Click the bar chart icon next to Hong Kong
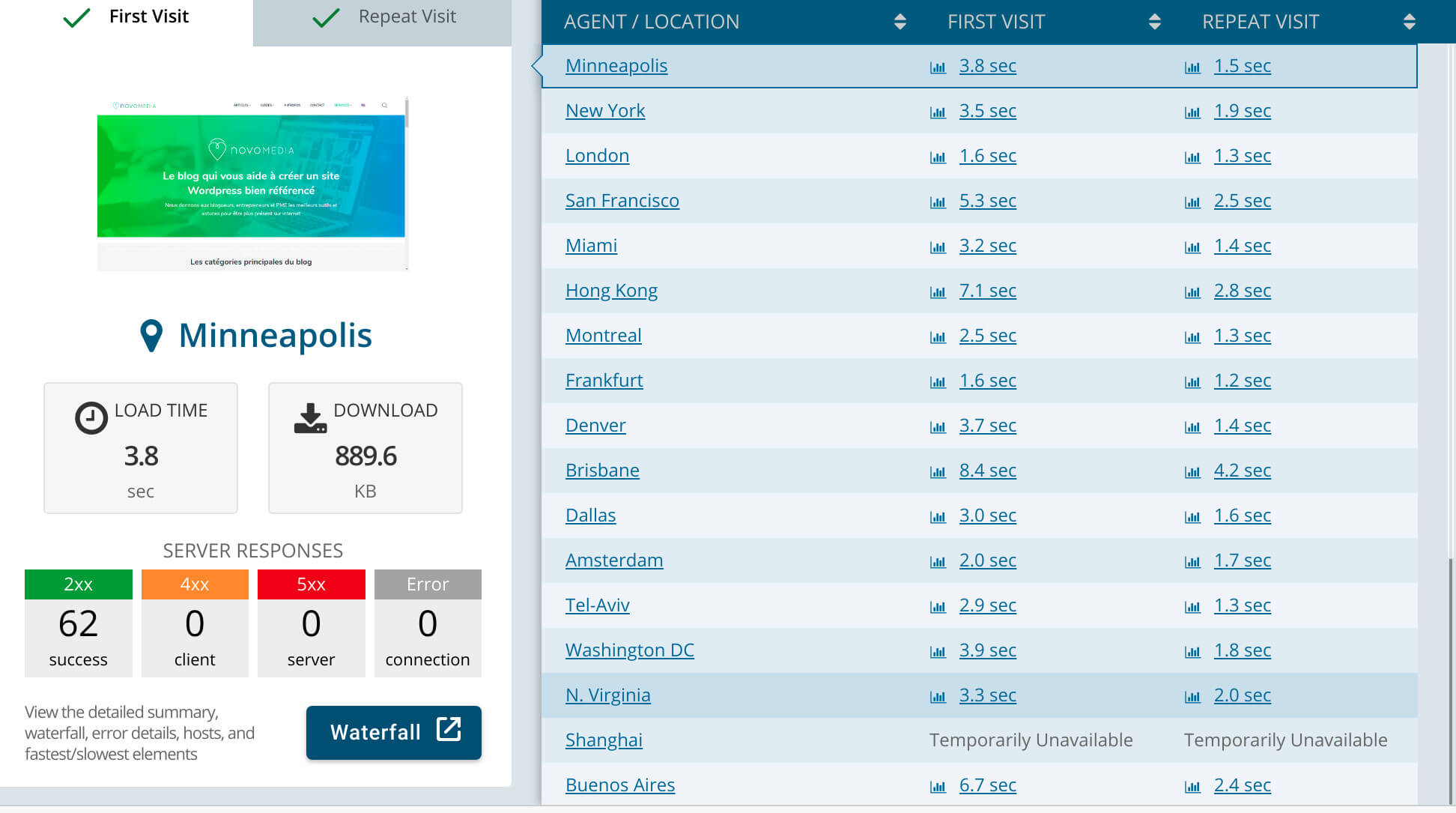Viewport: 1456px width, 813px height. (x=937, y=291)
